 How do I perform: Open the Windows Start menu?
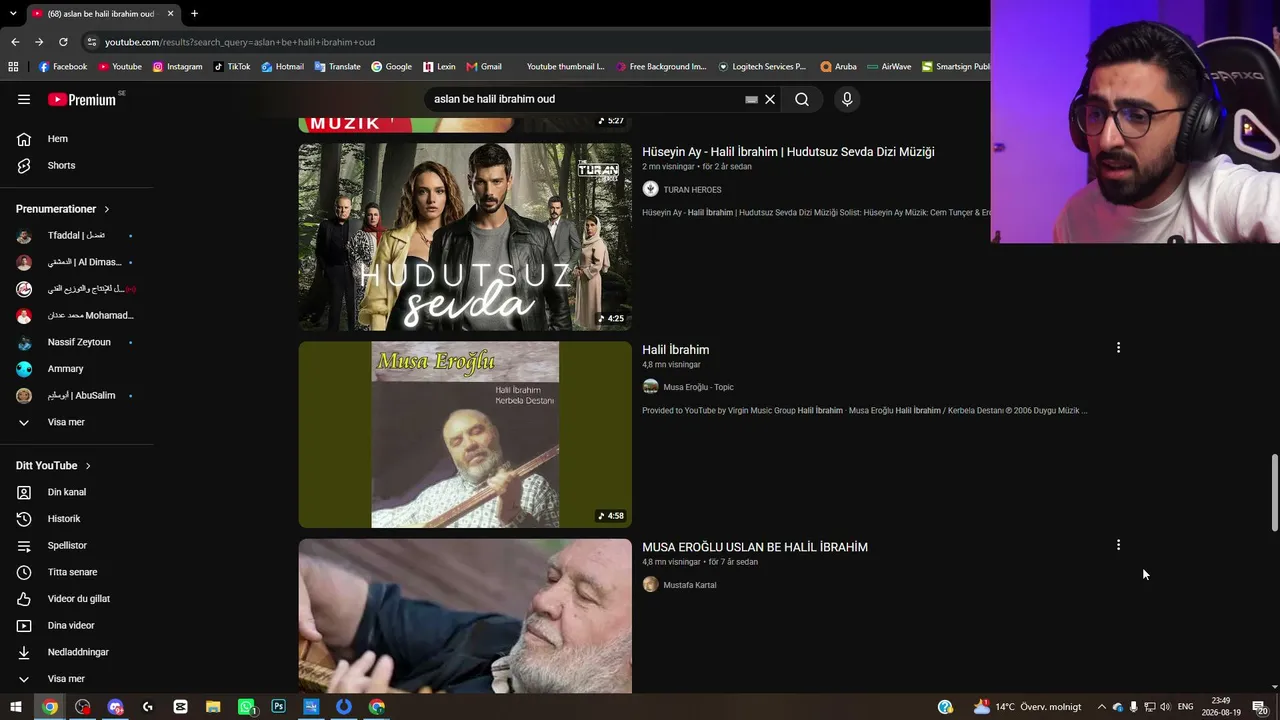click(x=15, y=707)
